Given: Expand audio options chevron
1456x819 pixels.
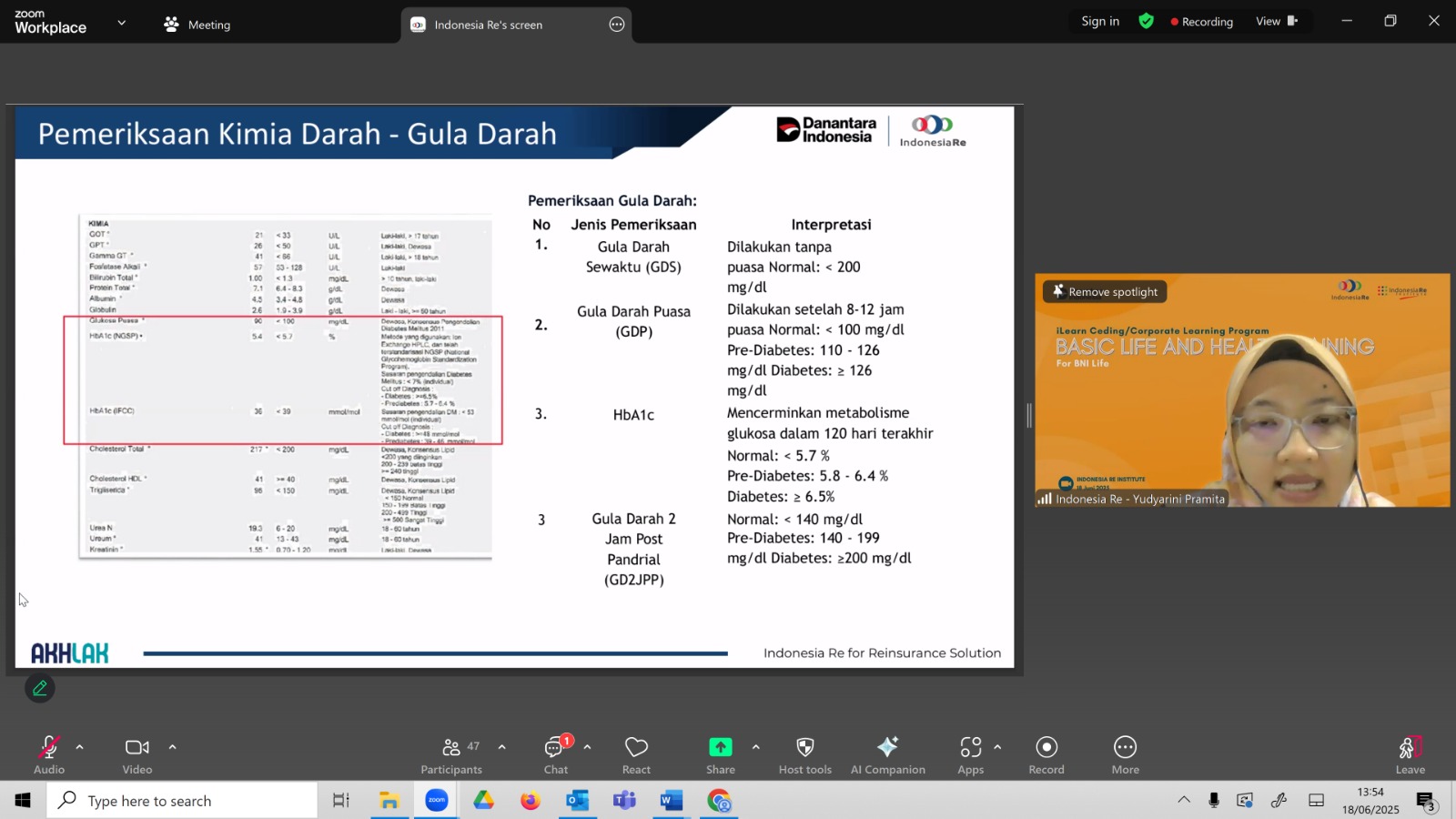Looking at the screenshot, I should [x=80, y=747].
